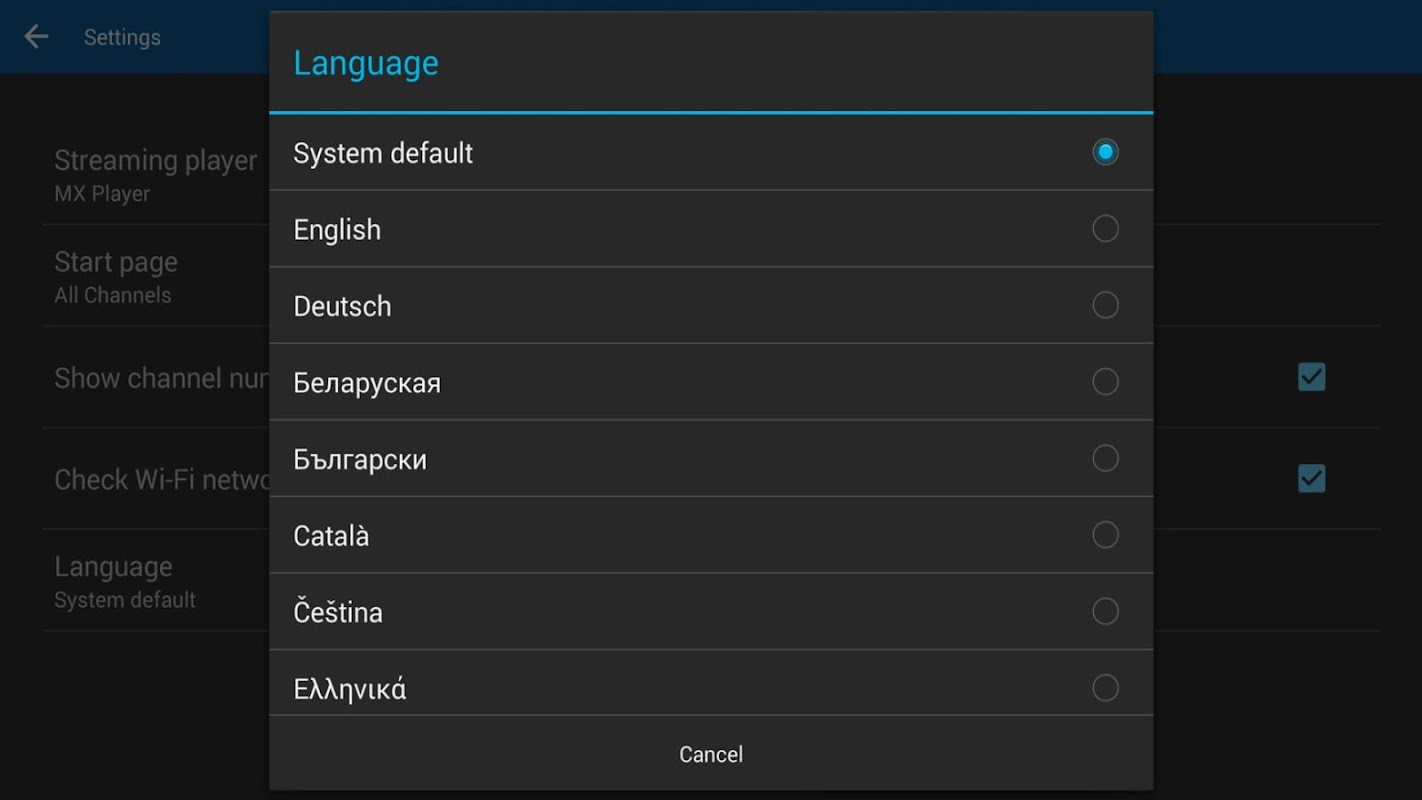Click the Language dialog title
The width and height of the screenshot is (1422, 800).
366,63
